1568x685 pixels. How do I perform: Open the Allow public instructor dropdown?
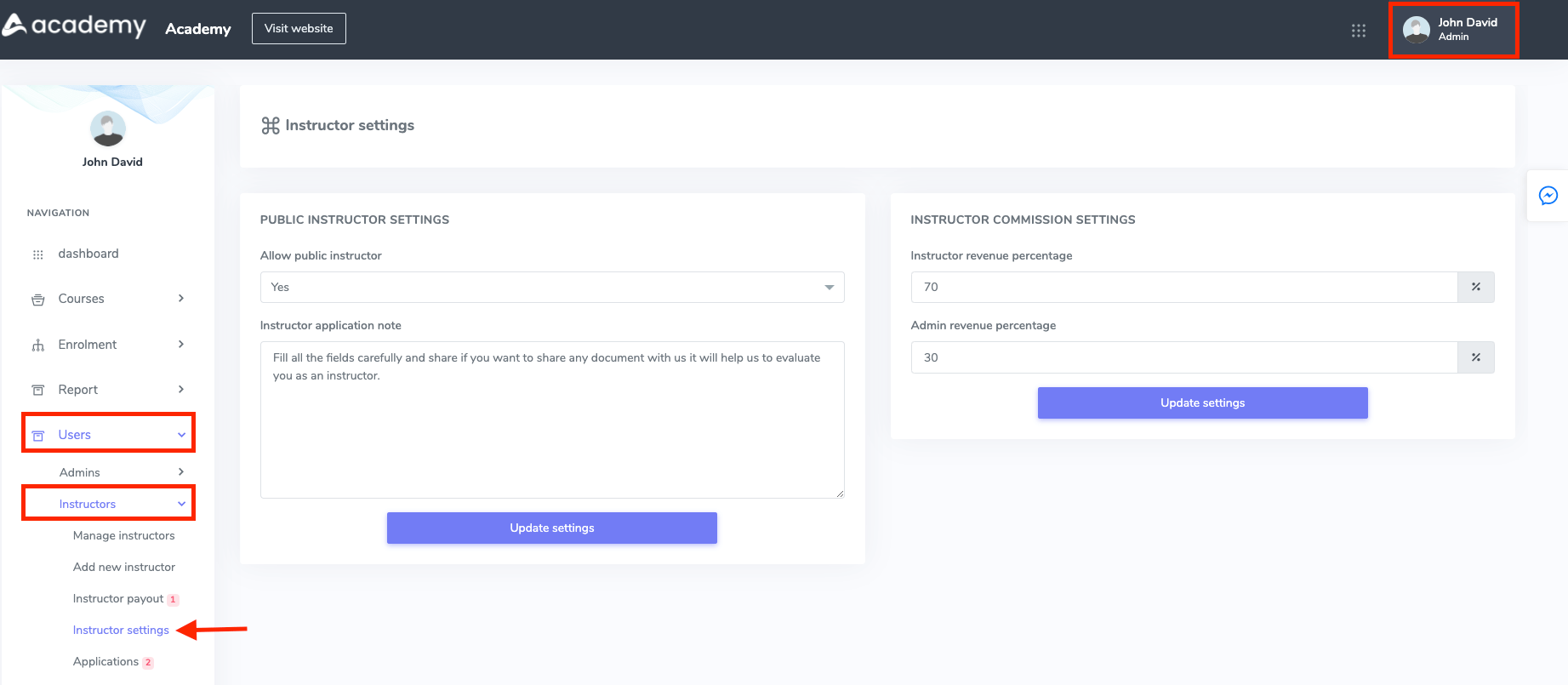tap(552, 288)
